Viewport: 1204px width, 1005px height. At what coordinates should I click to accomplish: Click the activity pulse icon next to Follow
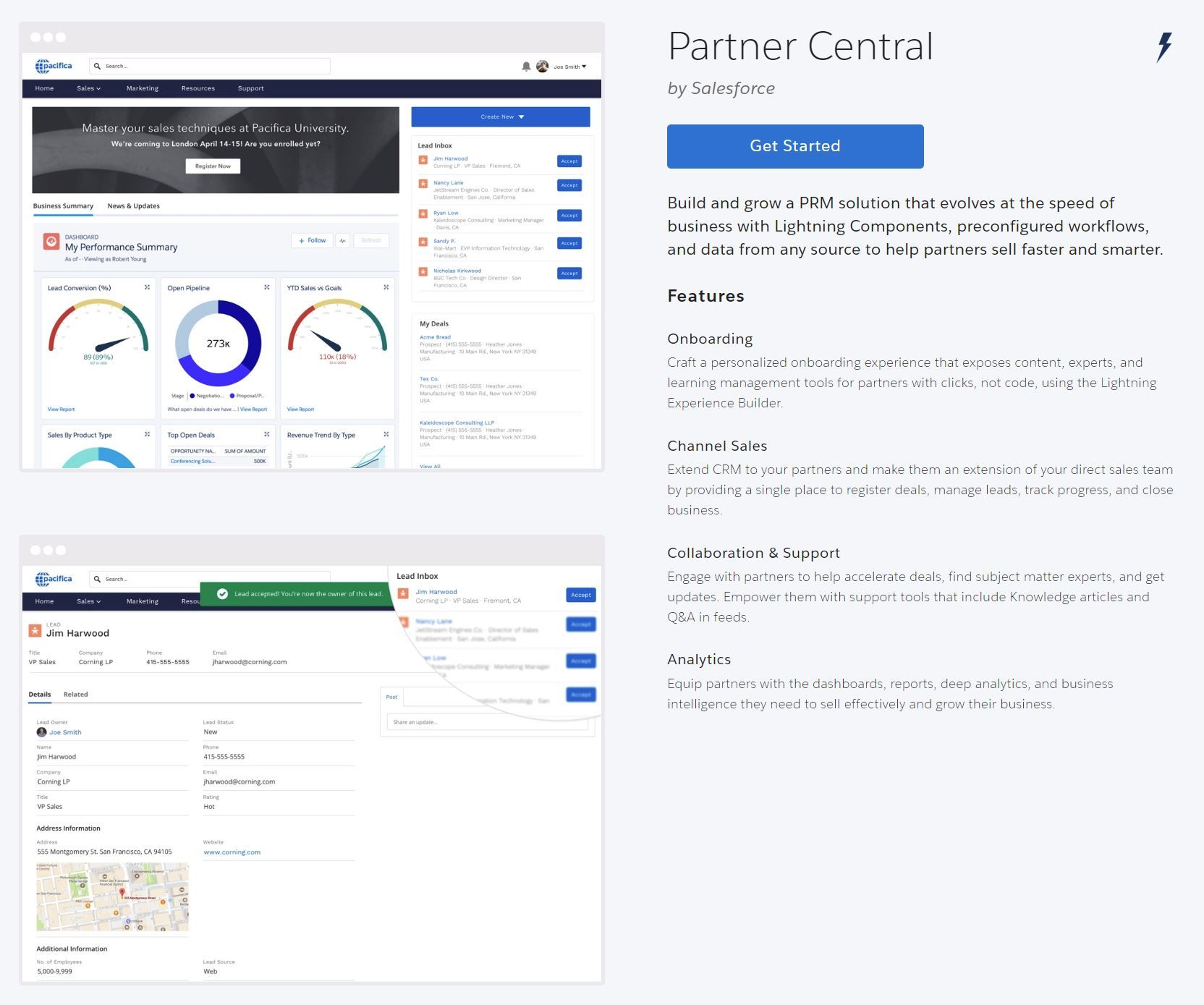(x=342, y=241)
